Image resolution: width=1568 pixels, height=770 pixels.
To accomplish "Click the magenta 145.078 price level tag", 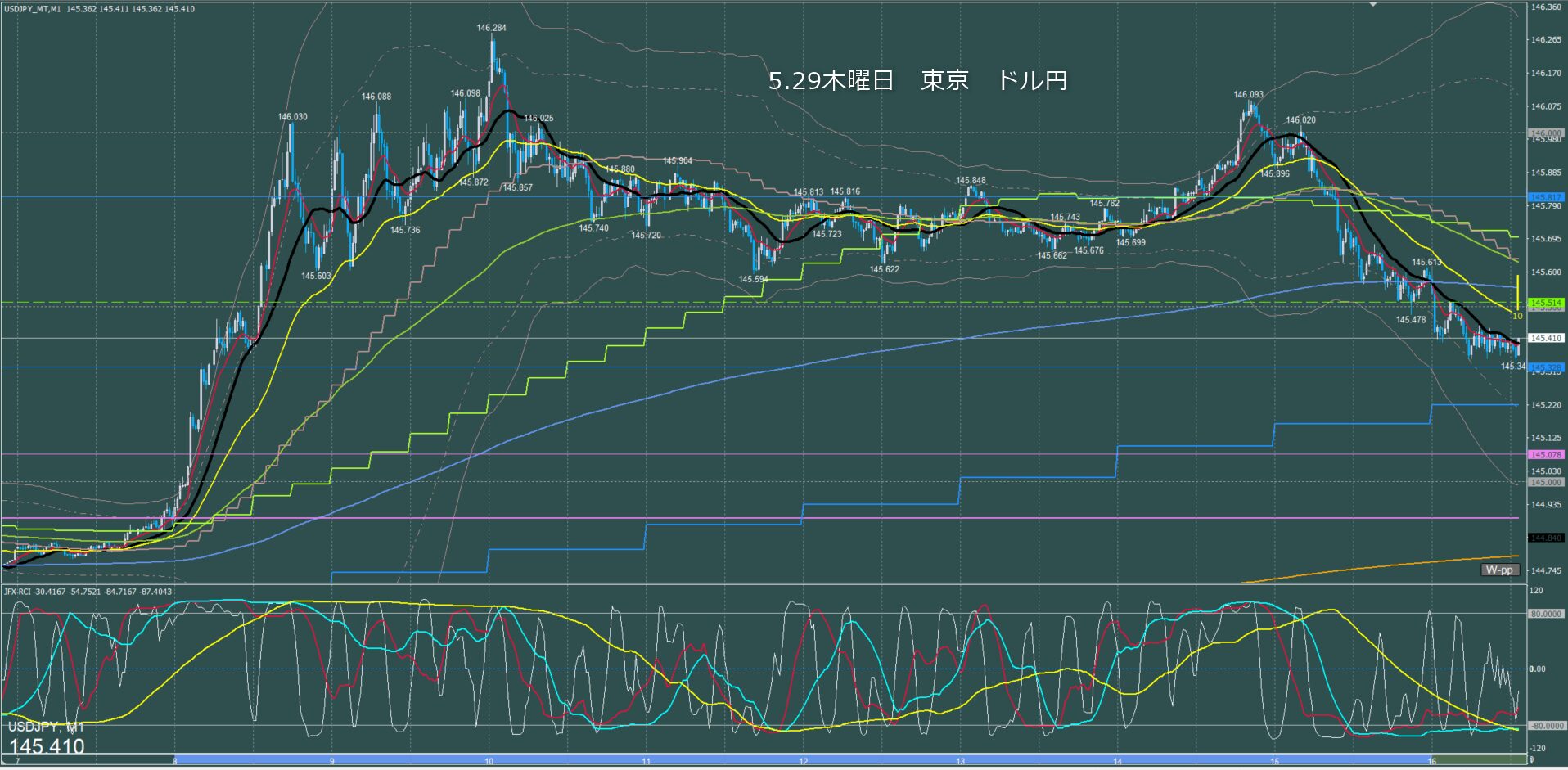I will pyautogui.click(x=1547, y=454).
